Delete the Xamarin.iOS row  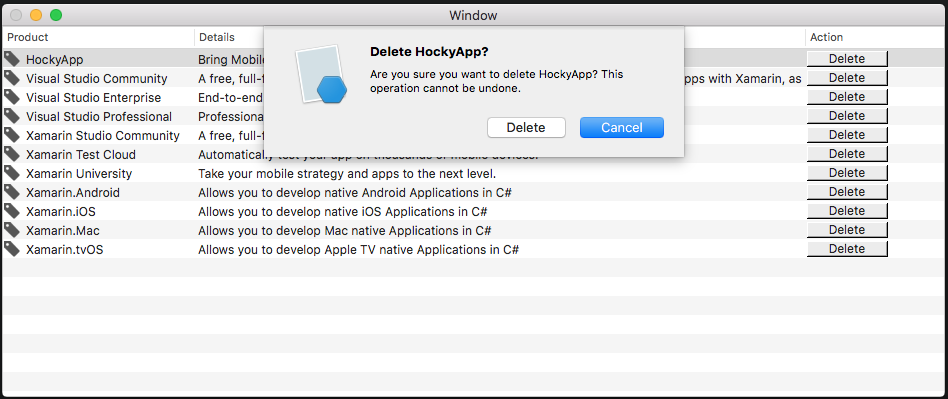click(x=847, y=211)
